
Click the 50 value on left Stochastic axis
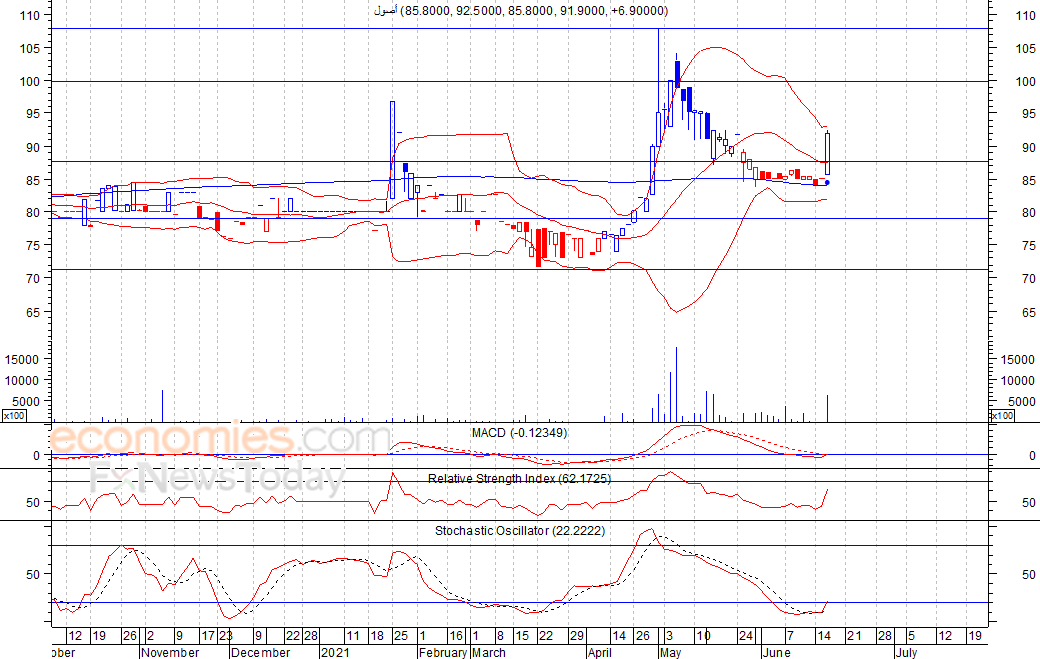[x=33, y=575]
